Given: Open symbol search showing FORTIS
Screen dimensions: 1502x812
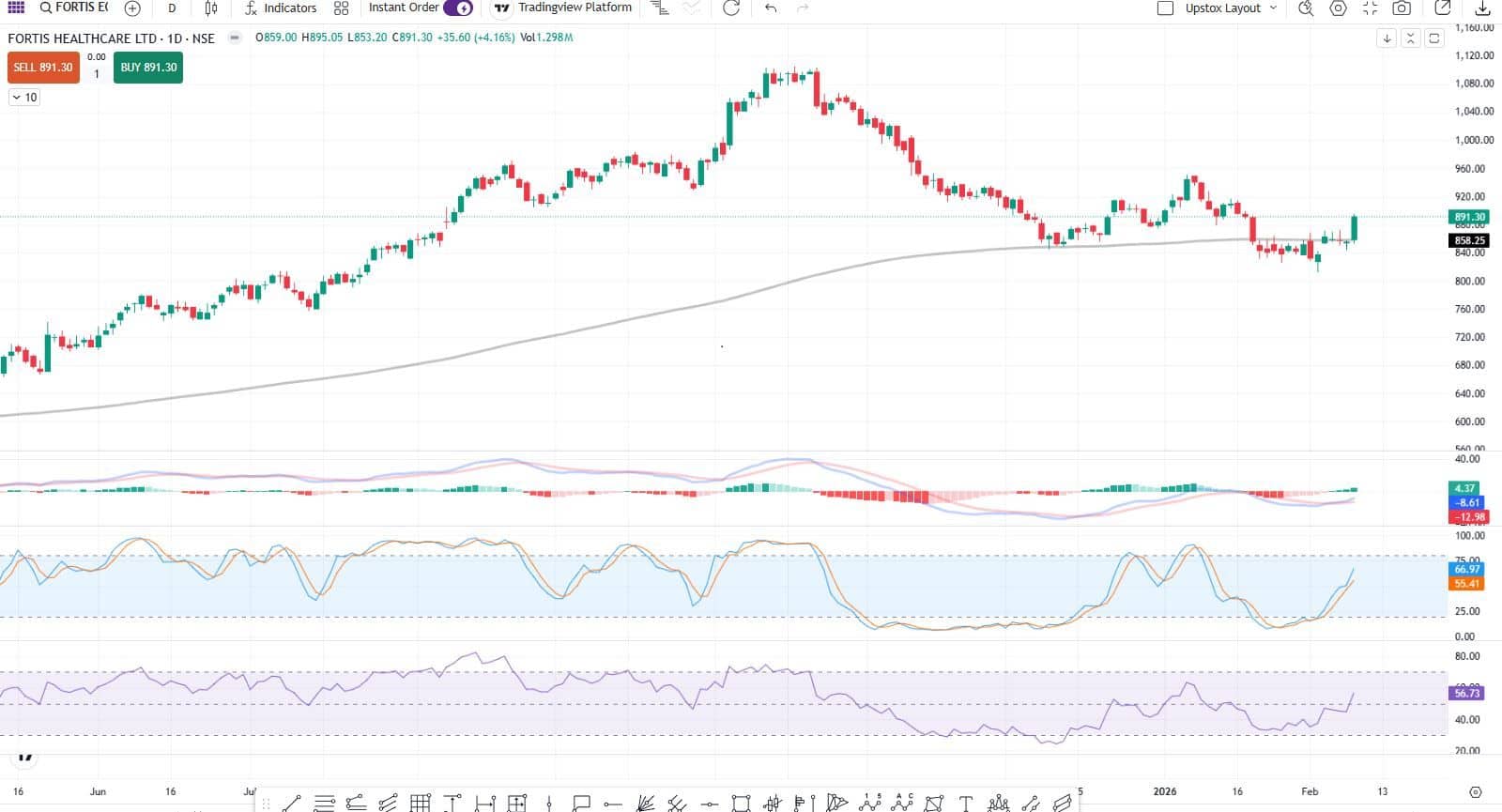Looking at the screenshot, I should pos(74,8).
